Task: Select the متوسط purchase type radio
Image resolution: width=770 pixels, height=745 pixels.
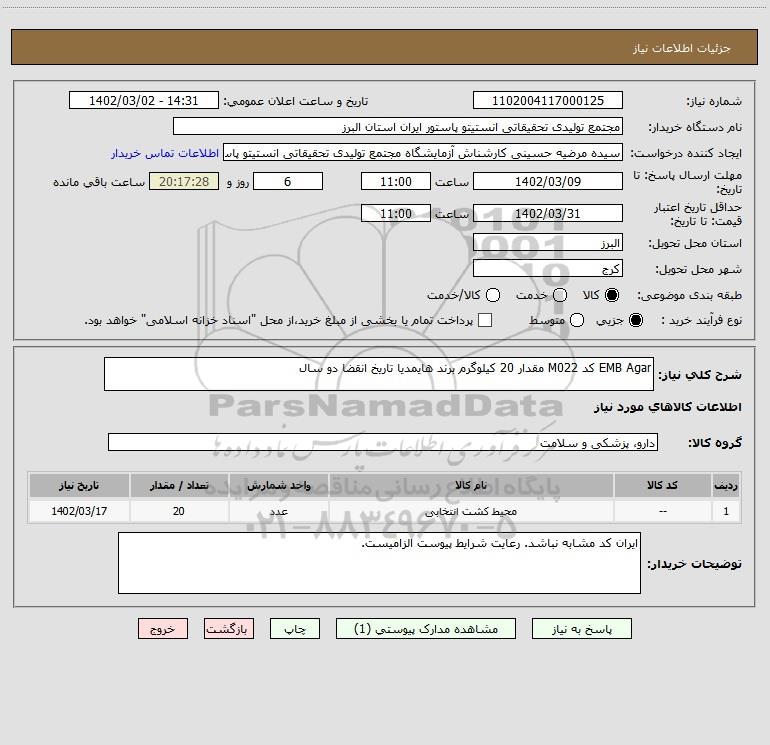Action: click(x=577, y=320)
